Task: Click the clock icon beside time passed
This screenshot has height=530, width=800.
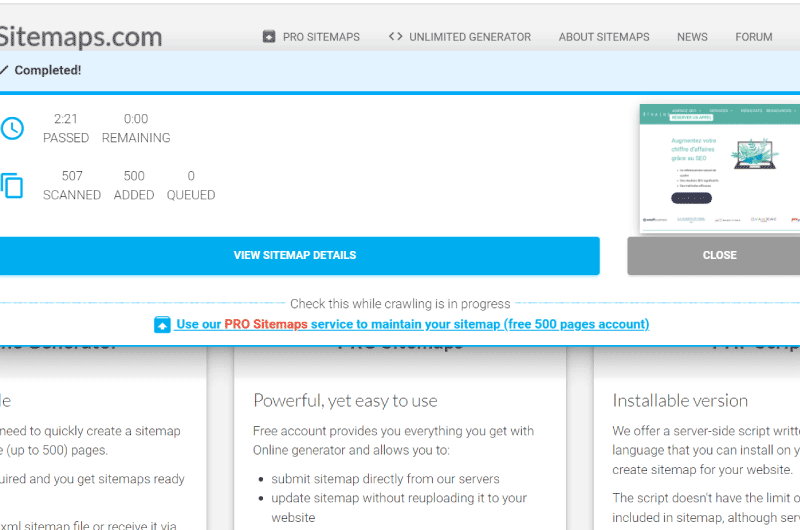Action: (12, 128)
